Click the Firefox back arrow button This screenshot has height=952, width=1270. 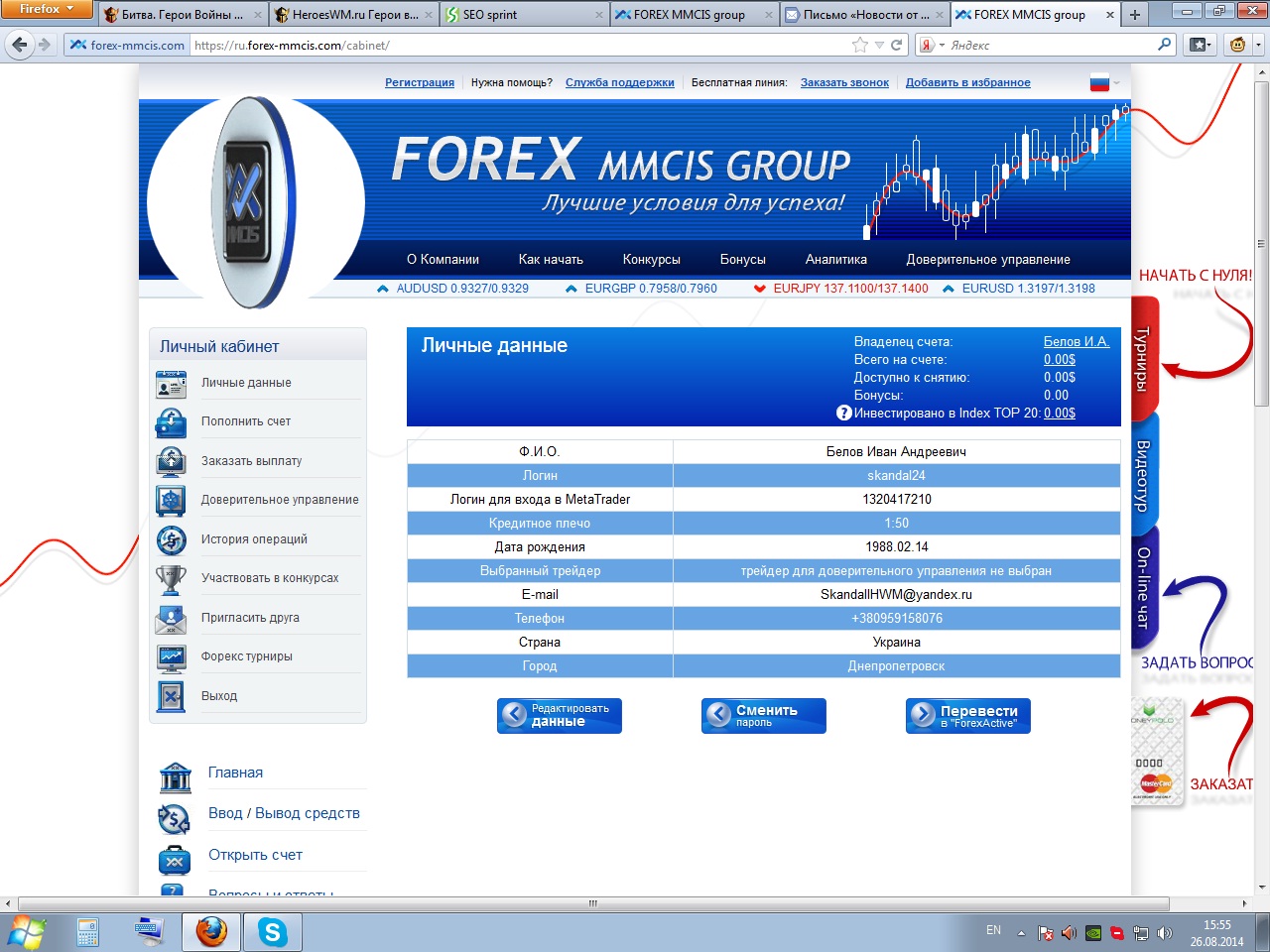(20, 45)
